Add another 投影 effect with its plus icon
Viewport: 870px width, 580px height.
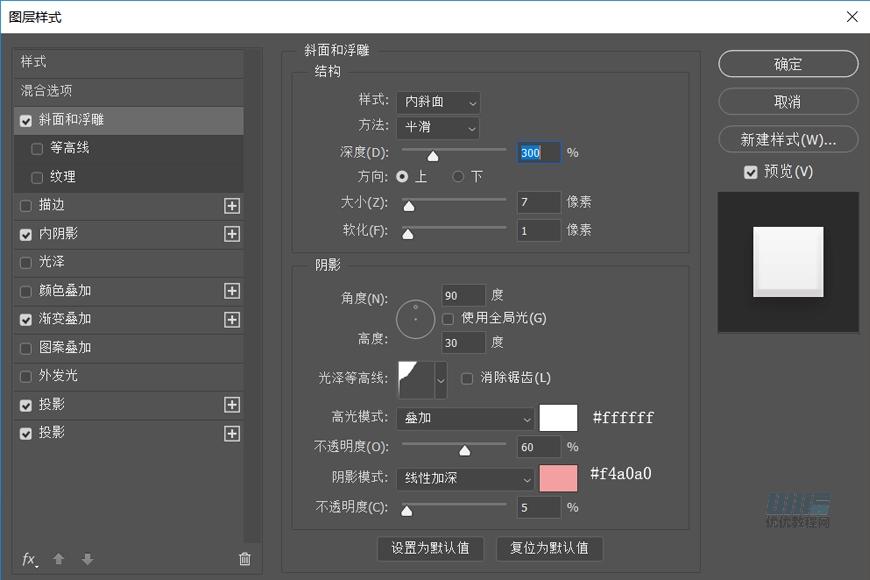click(x=232, y=405)
